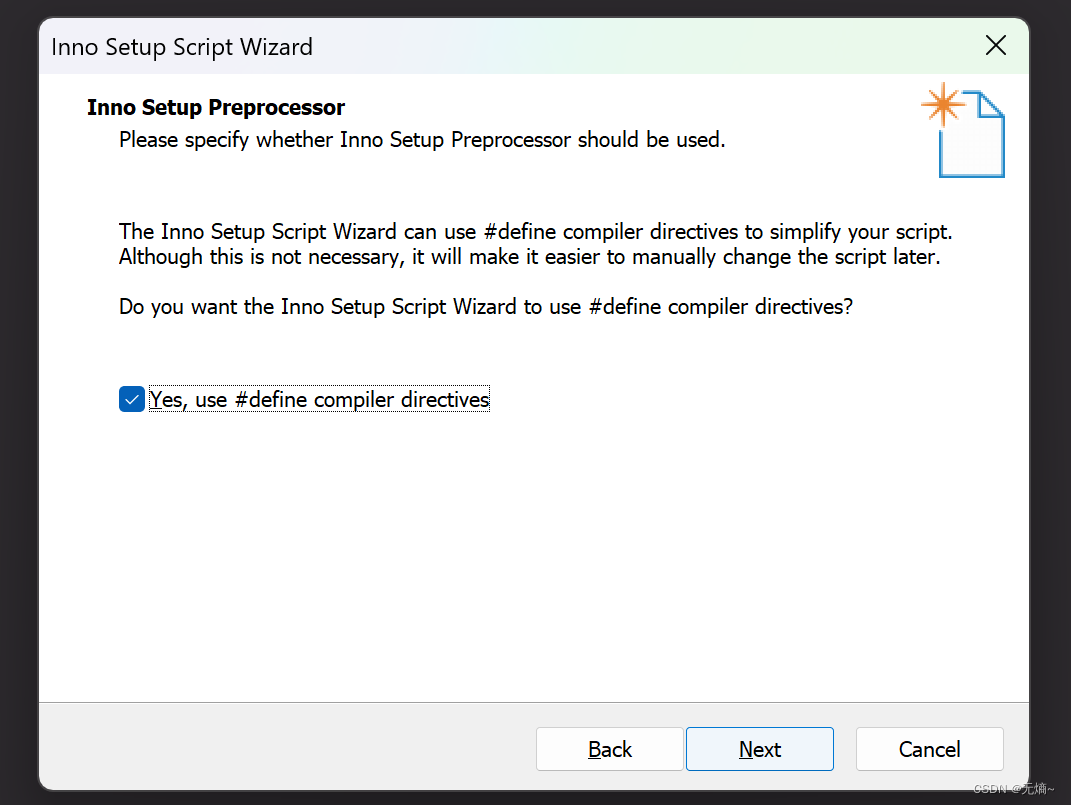Click the wizard dialog title bar
Viewport: 1071px width, 805px height.
(500, 46)
